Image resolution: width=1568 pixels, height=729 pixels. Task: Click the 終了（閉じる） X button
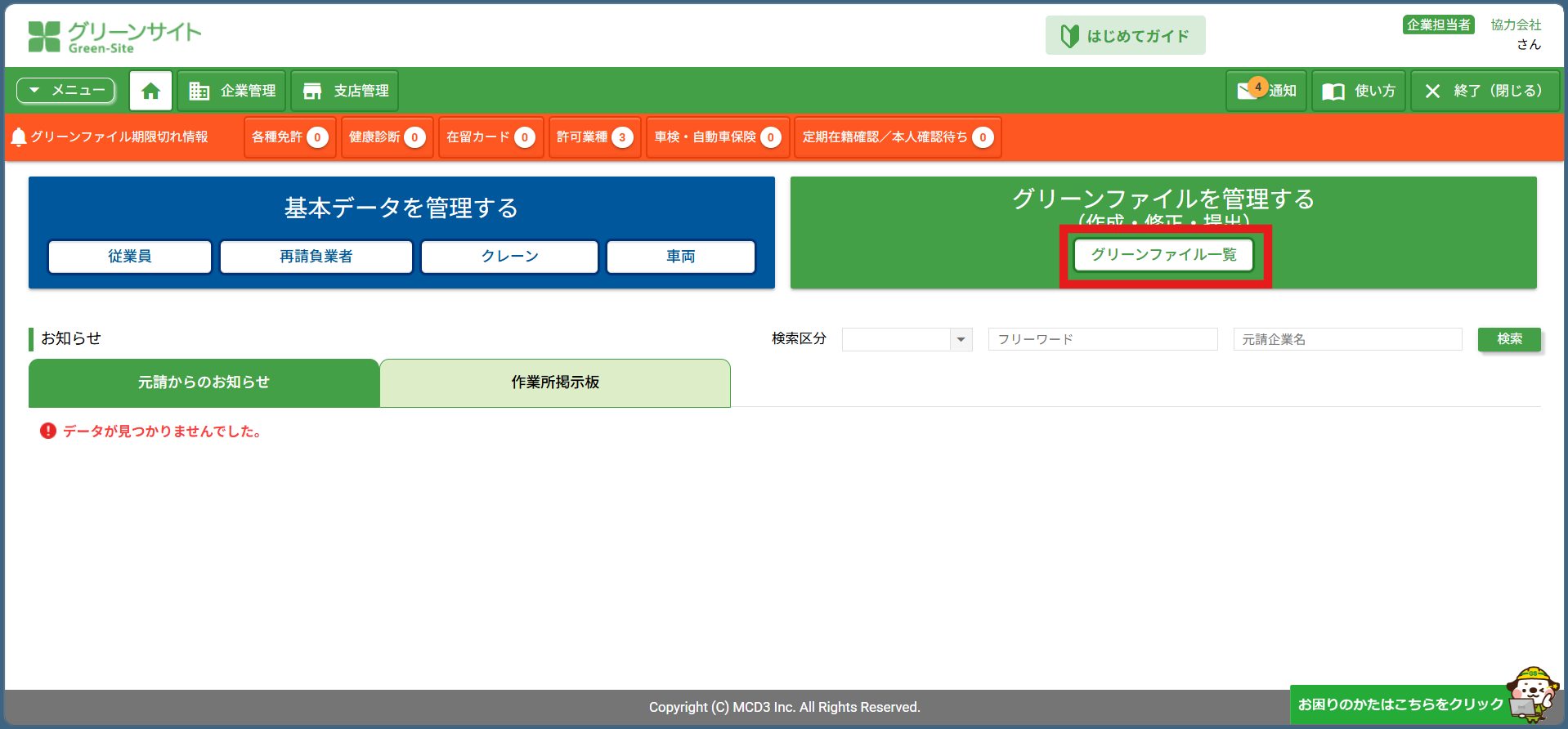[1432, 92]
